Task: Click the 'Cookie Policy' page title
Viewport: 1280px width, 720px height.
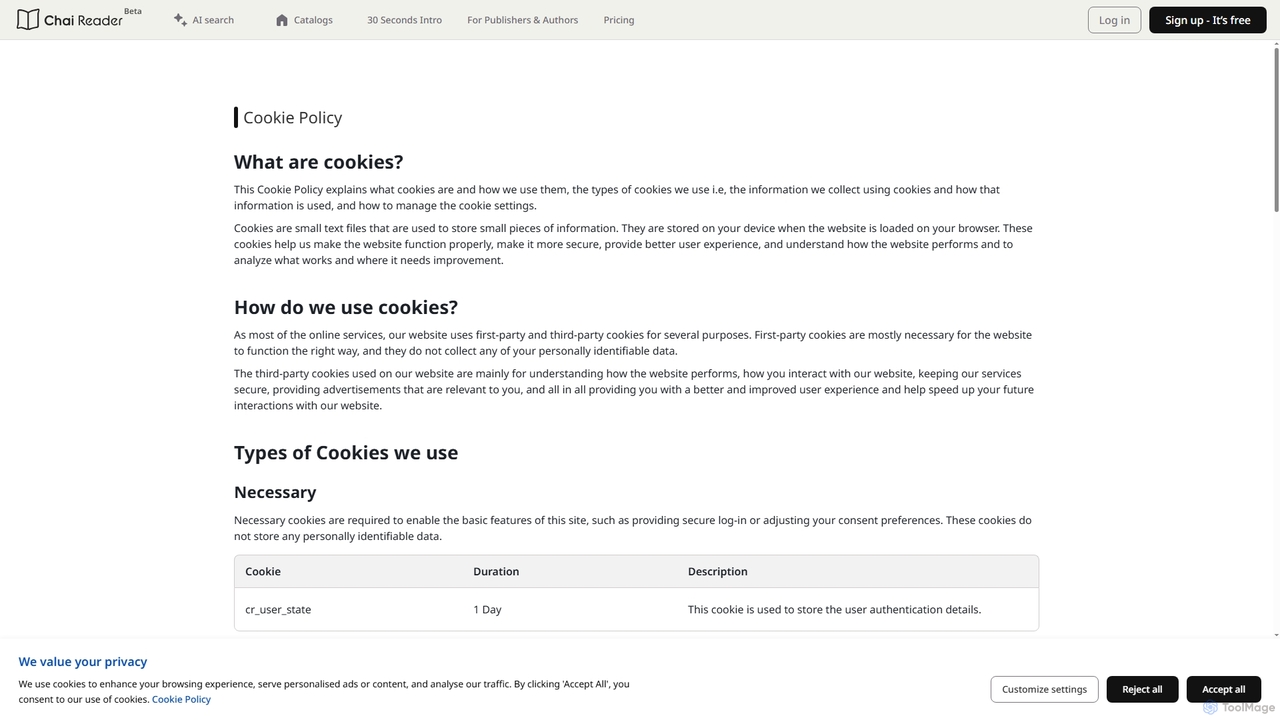Action: point(292,118)
